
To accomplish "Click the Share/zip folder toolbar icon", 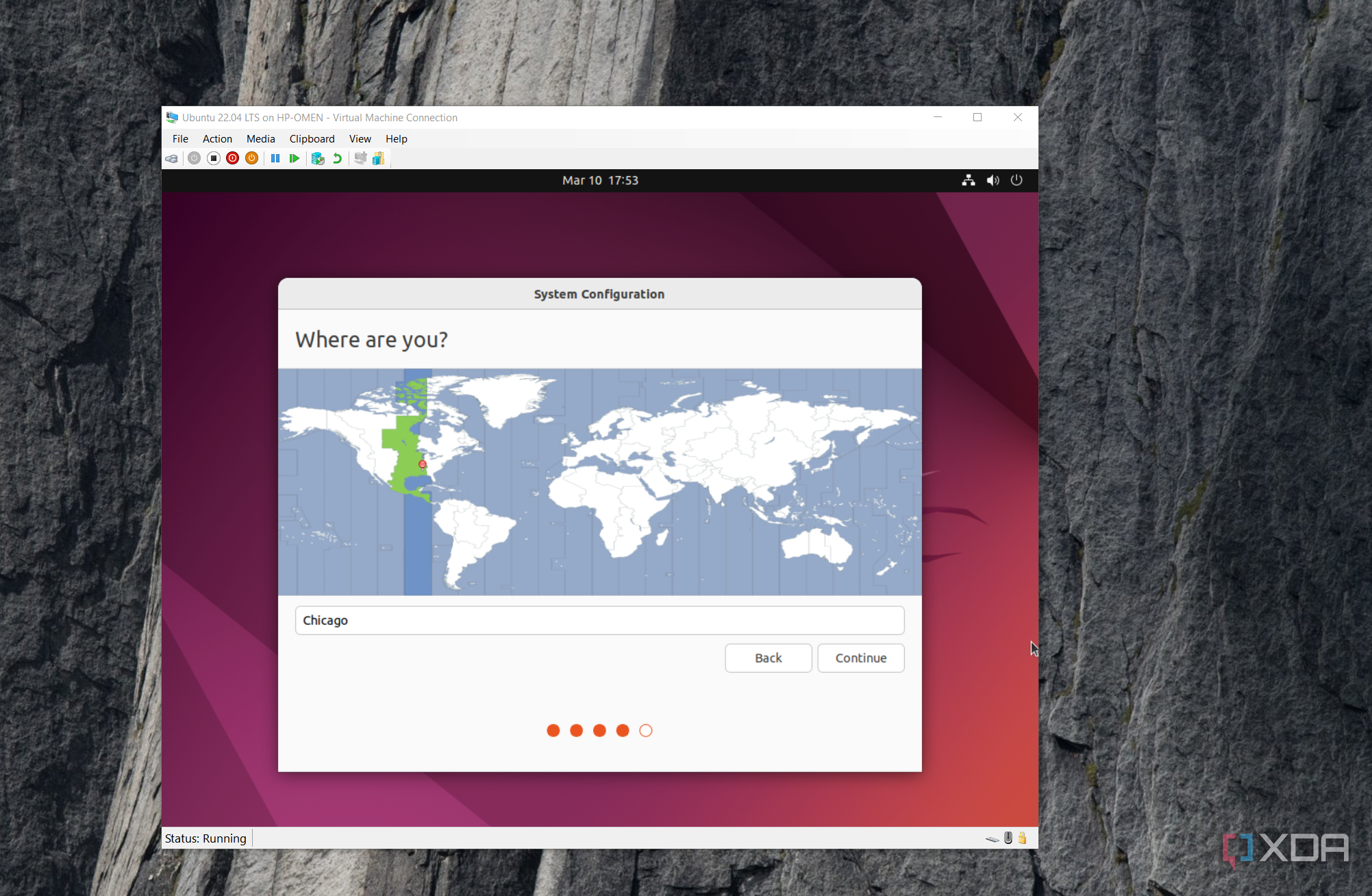I will pyautogui.click(x=379, y=159).
